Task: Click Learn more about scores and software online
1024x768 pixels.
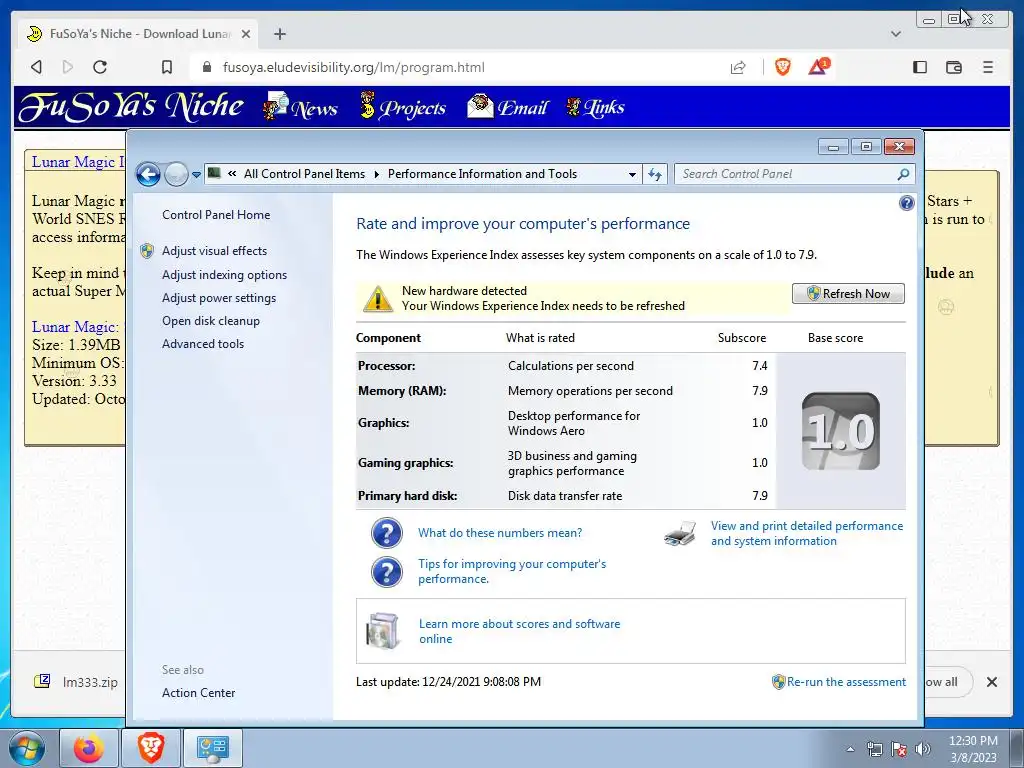Action: (x=520, y=632)
